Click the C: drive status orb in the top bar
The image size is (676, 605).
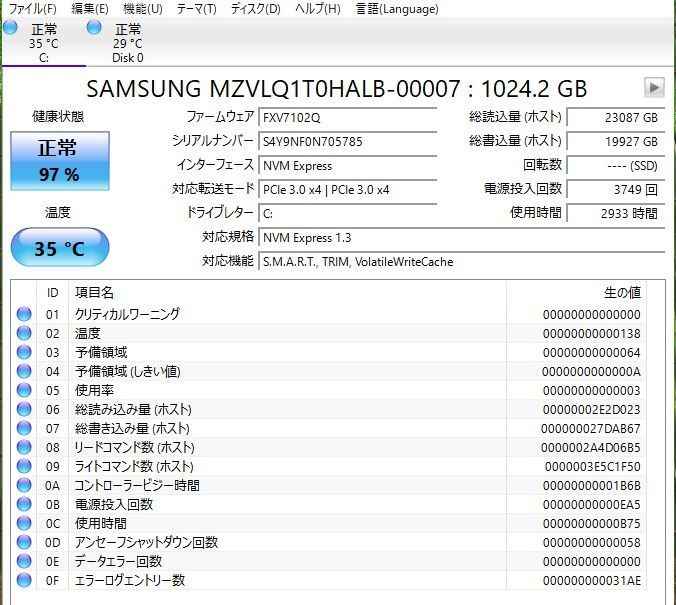10,28
